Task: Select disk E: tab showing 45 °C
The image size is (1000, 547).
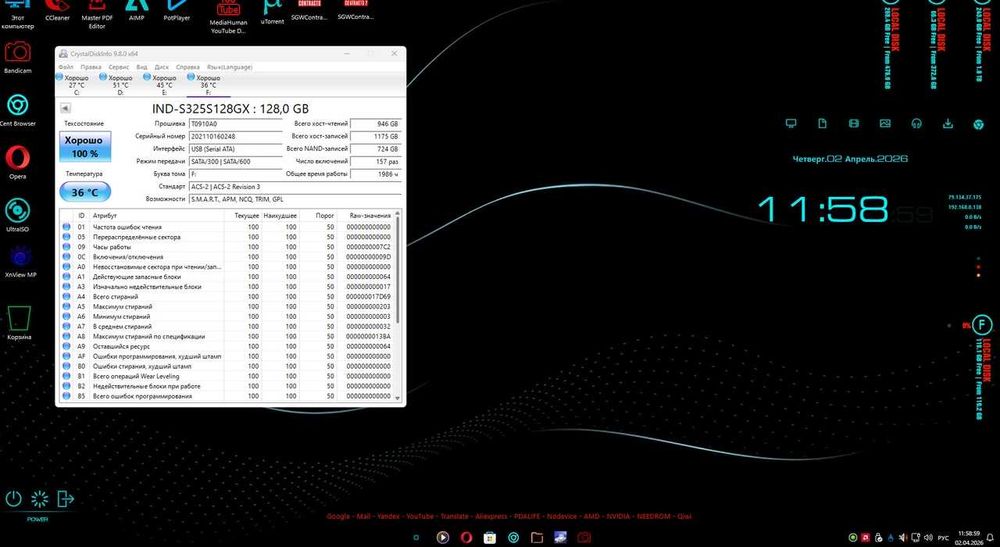Action: [164, 85]
